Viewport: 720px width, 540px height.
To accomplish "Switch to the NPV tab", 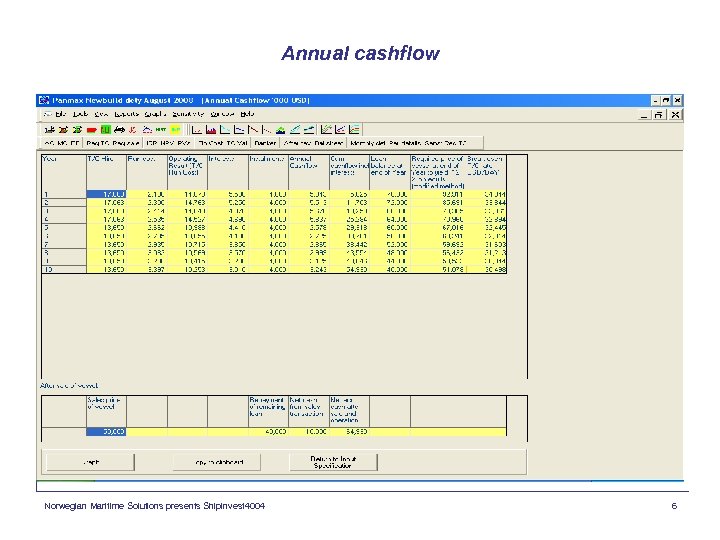I will [167, 143].
